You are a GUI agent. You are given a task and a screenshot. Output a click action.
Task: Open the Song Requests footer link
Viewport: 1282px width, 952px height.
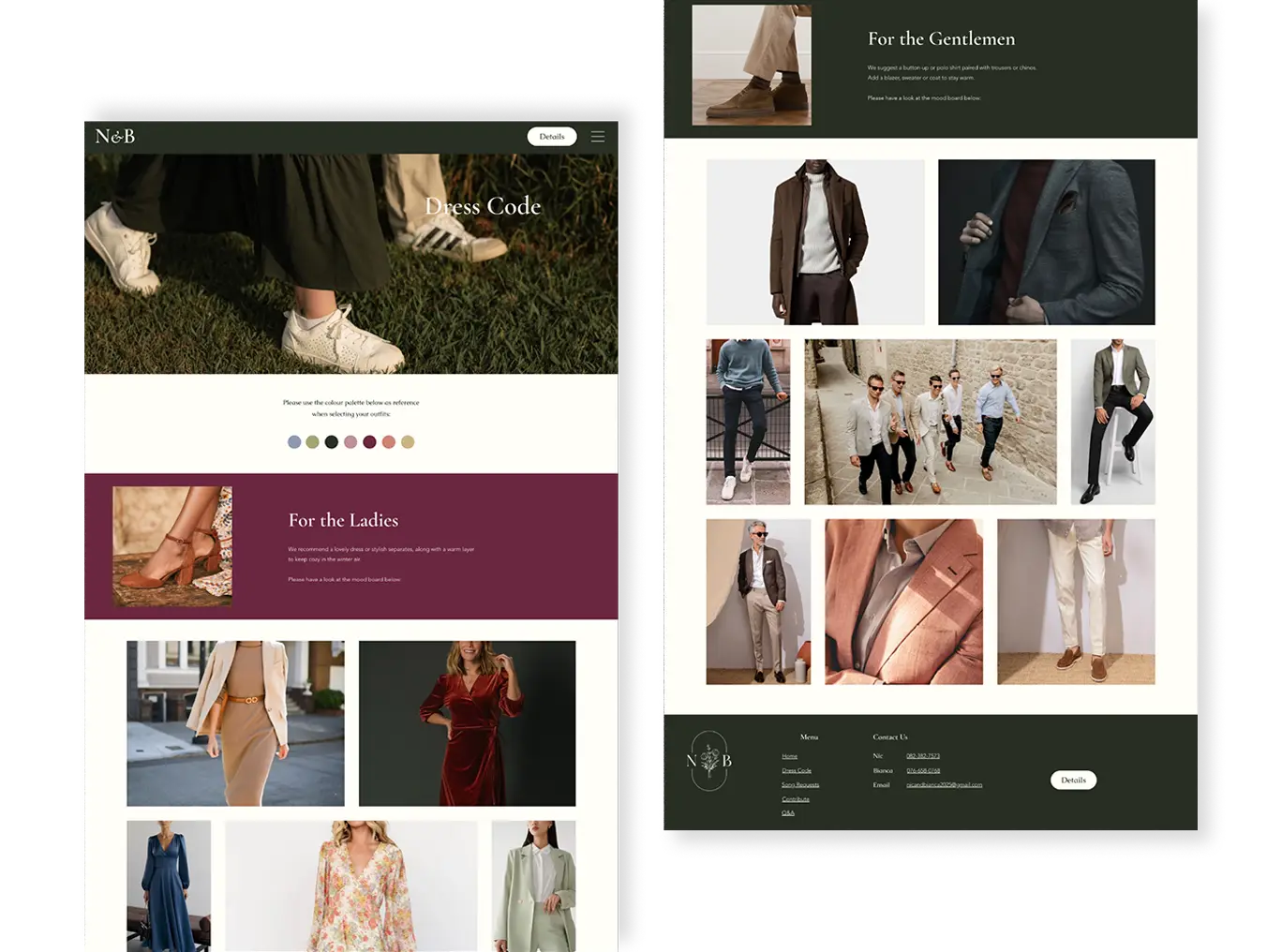click(x=800, y=784)
